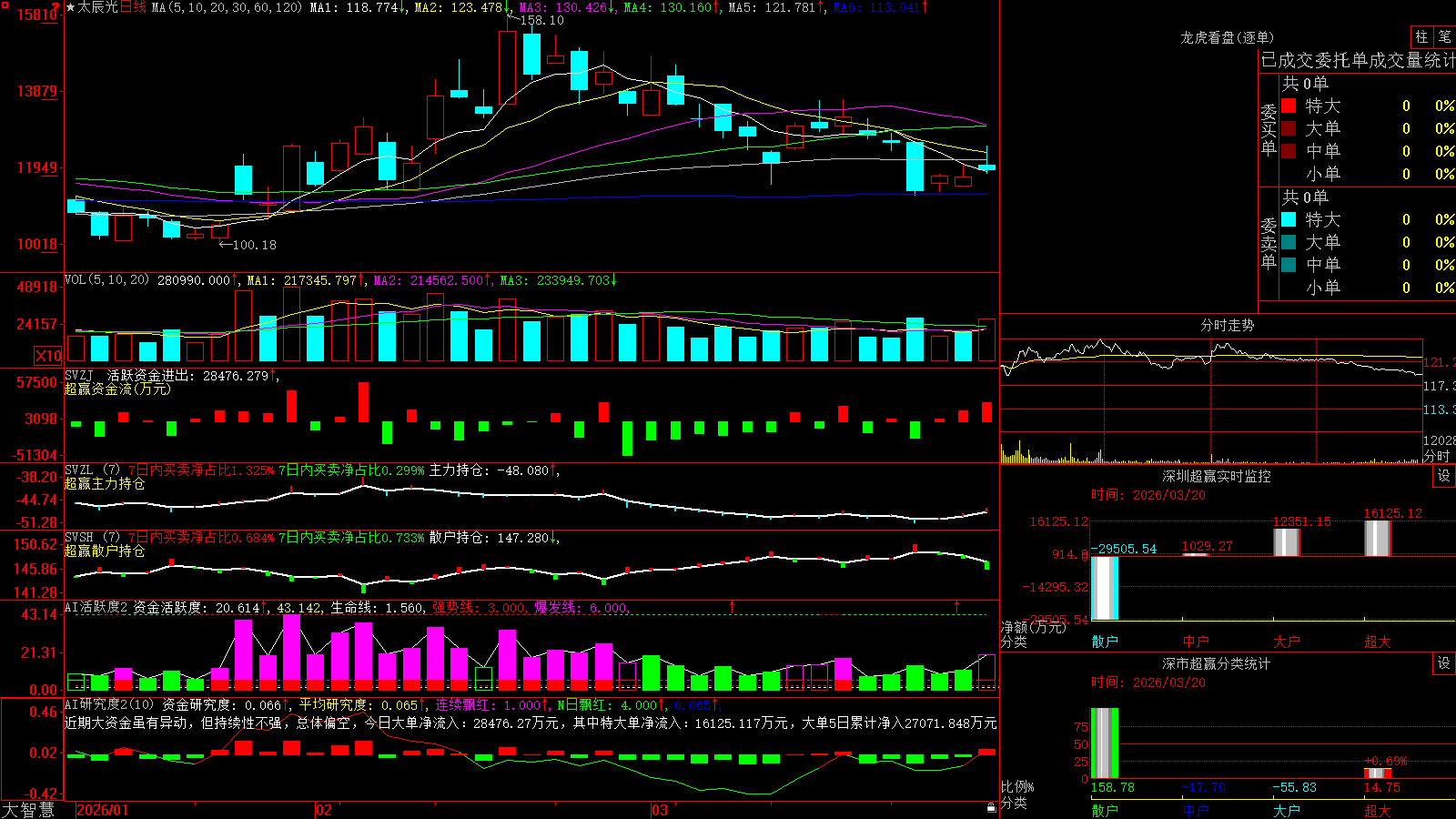Screen dimensions: 1456x819
Task: Click the 龙虎看盘(逐单) panel title
Action: tap(1228, 37)
